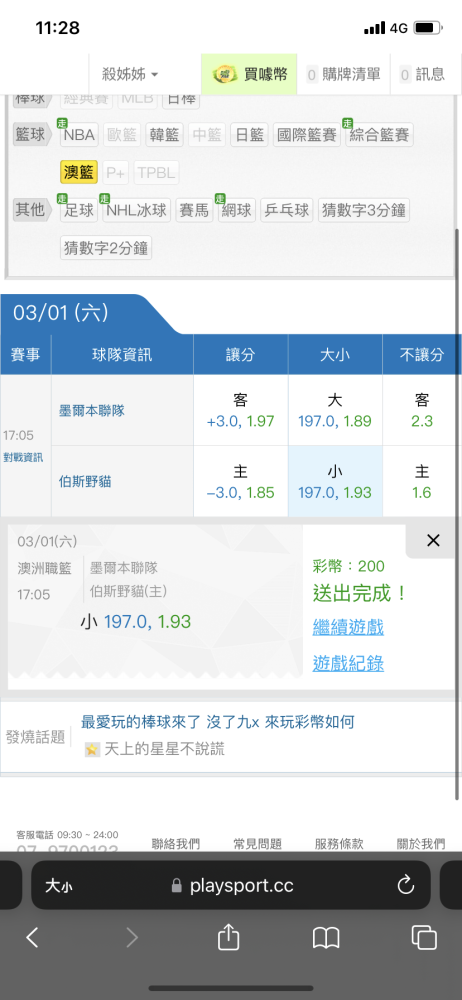Choose 猜數字3分鐘 game
The image size is (462, 1000).
coord(364,210)
